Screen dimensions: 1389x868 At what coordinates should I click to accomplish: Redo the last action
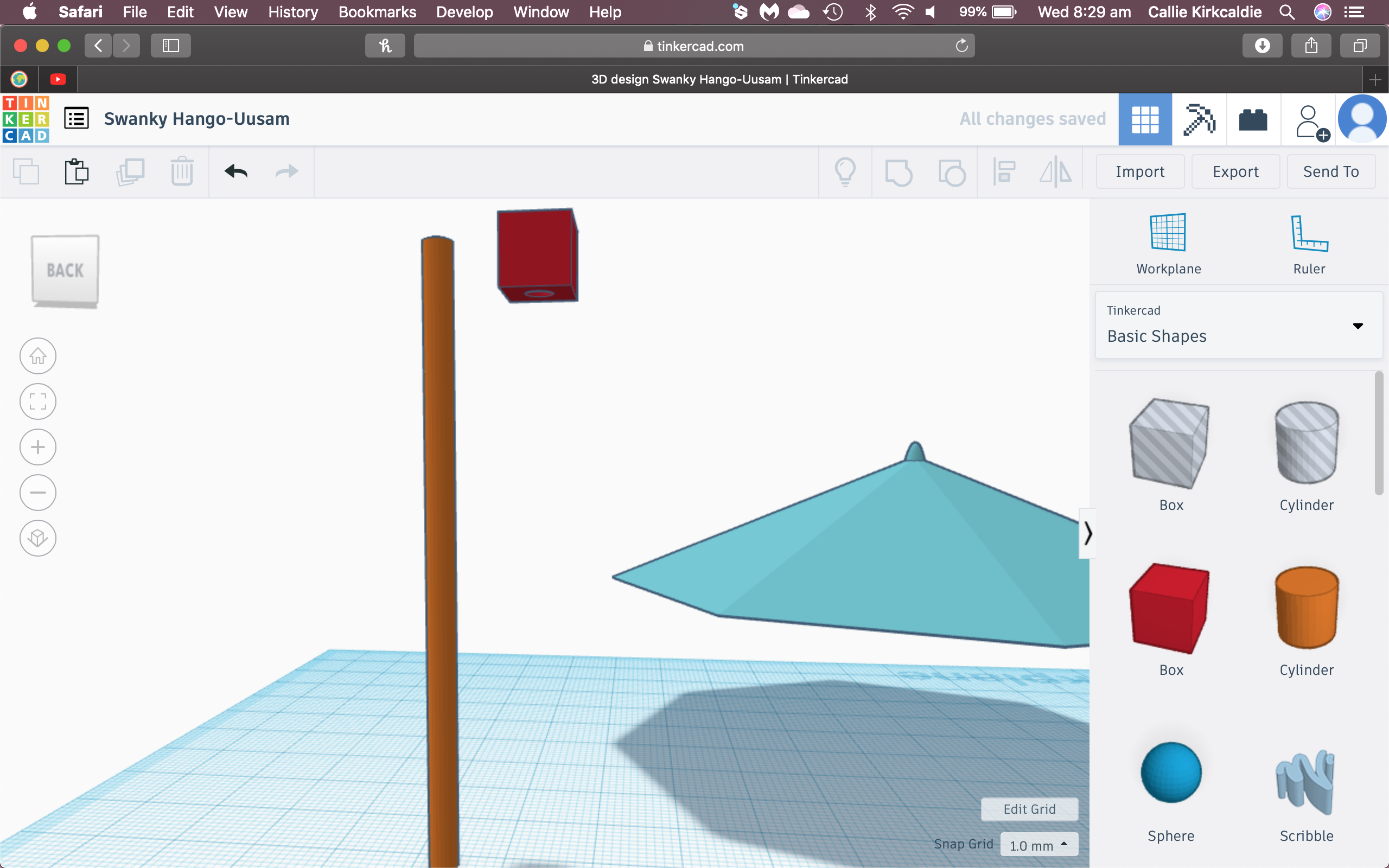tap(286, 171)
